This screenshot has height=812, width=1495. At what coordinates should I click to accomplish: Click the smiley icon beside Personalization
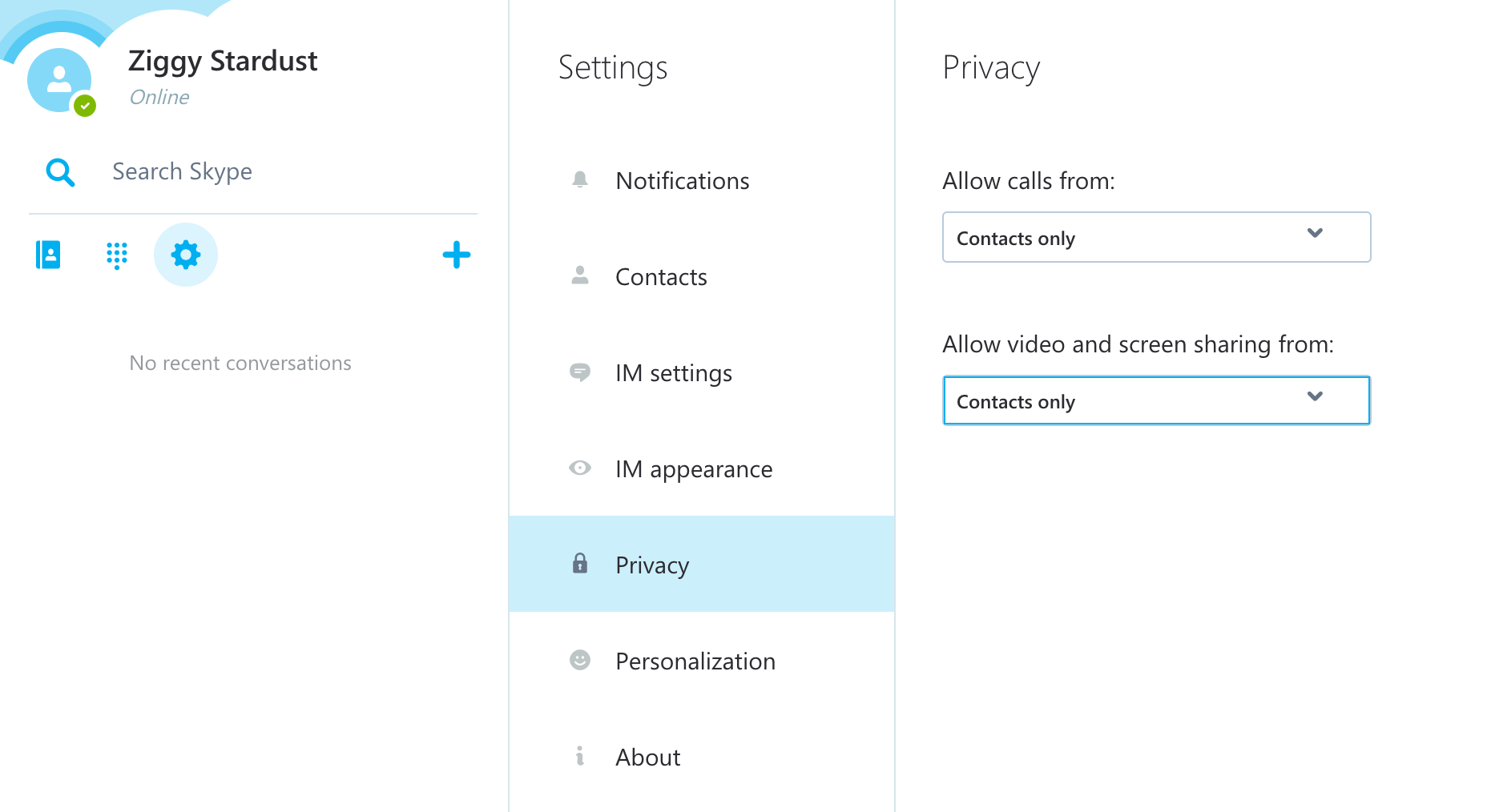[x=580, y=660]
